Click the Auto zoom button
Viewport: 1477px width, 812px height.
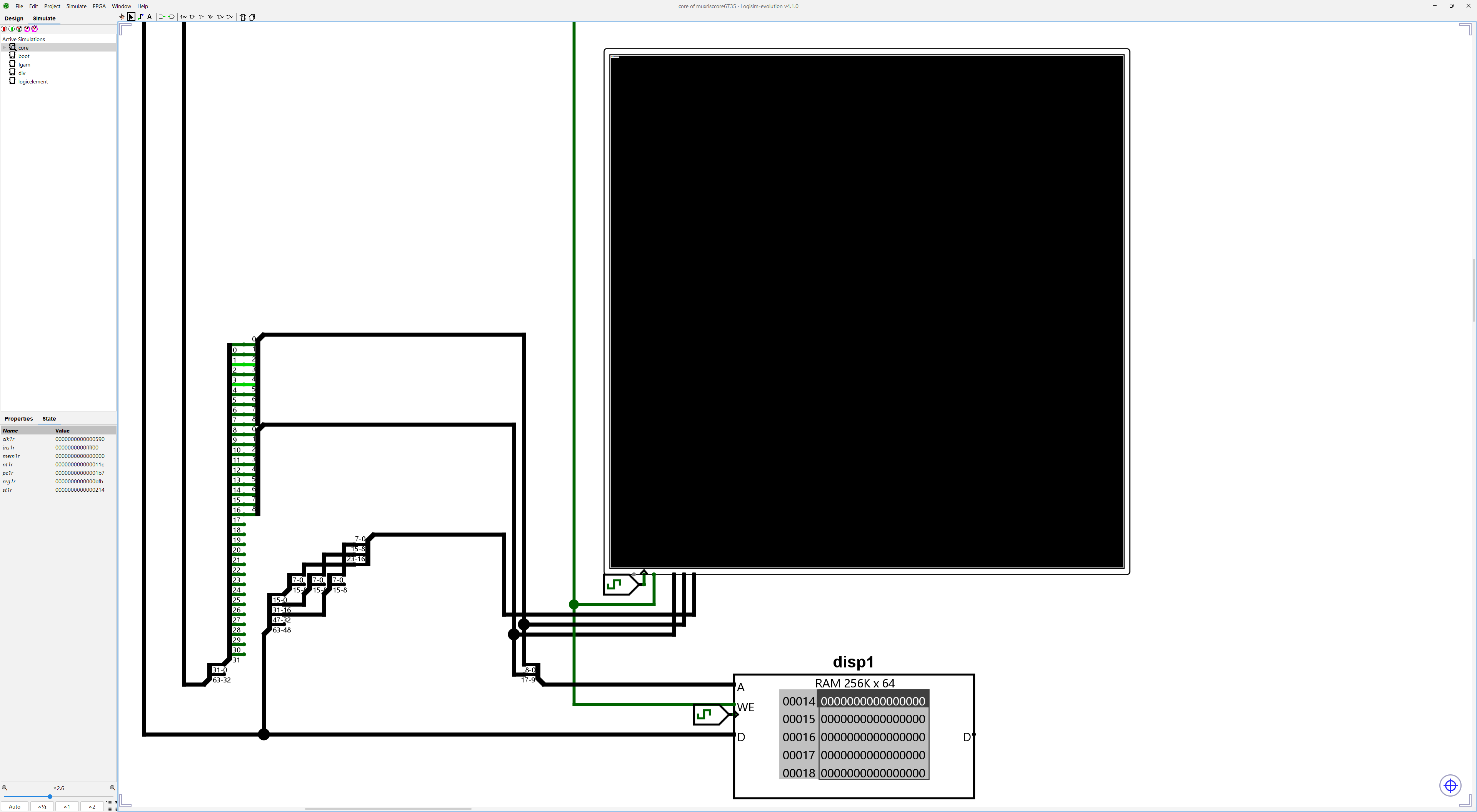[15, 806]
